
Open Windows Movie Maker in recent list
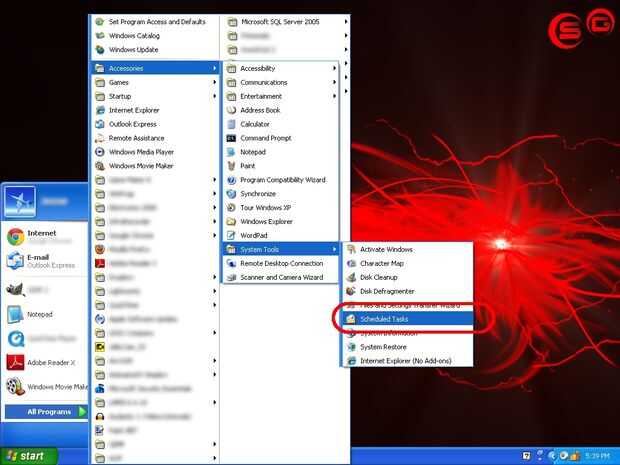pos(46,387)
